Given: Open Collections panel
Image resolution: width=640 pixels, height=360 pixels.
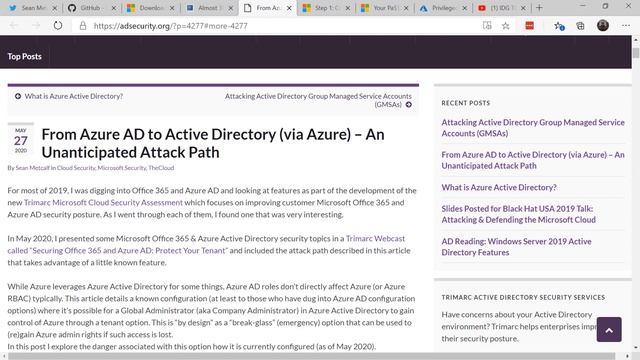Looking at the screenshot, I should 580,26.
